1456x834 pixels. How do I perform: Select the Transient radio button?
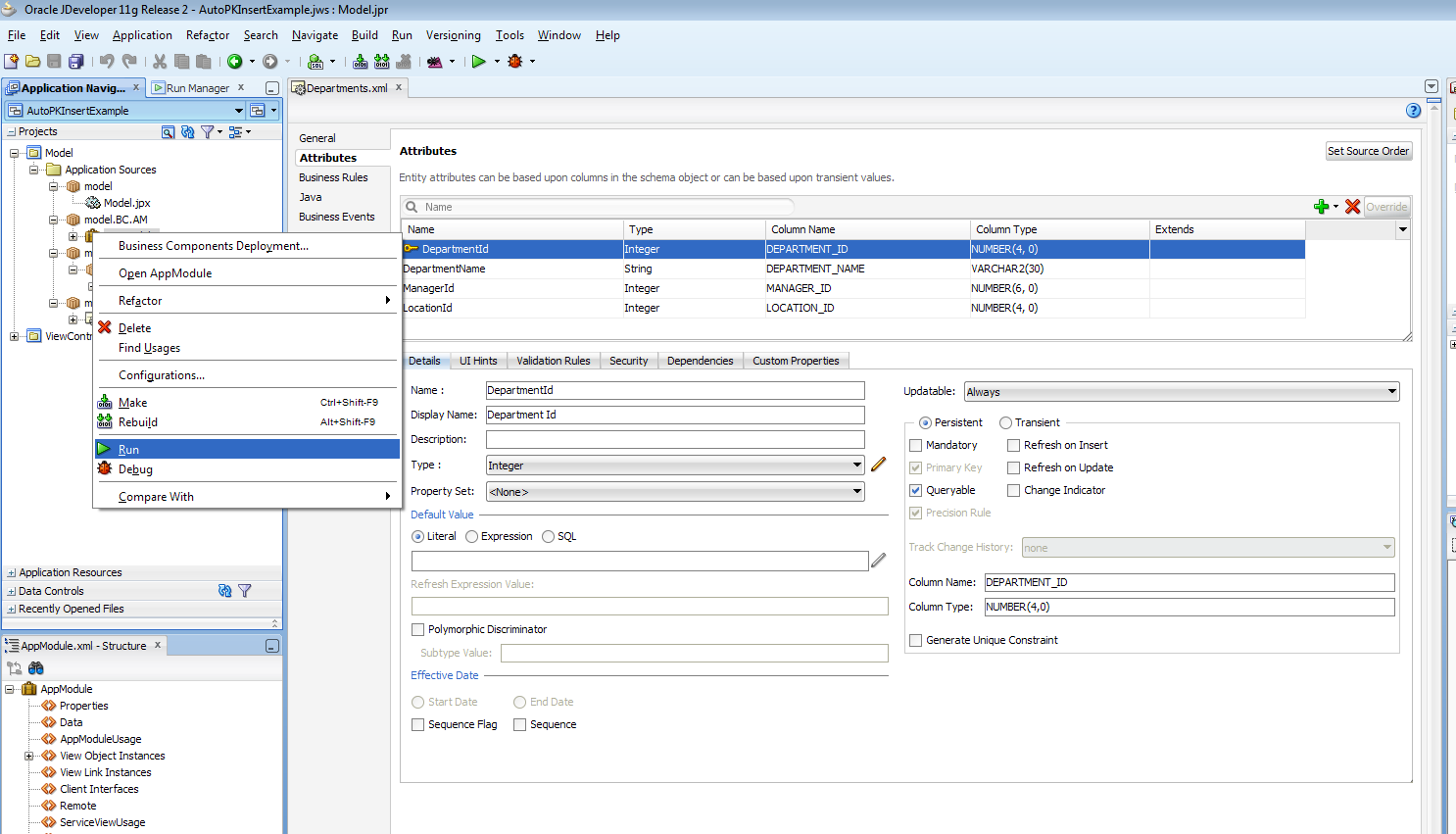1006,422
